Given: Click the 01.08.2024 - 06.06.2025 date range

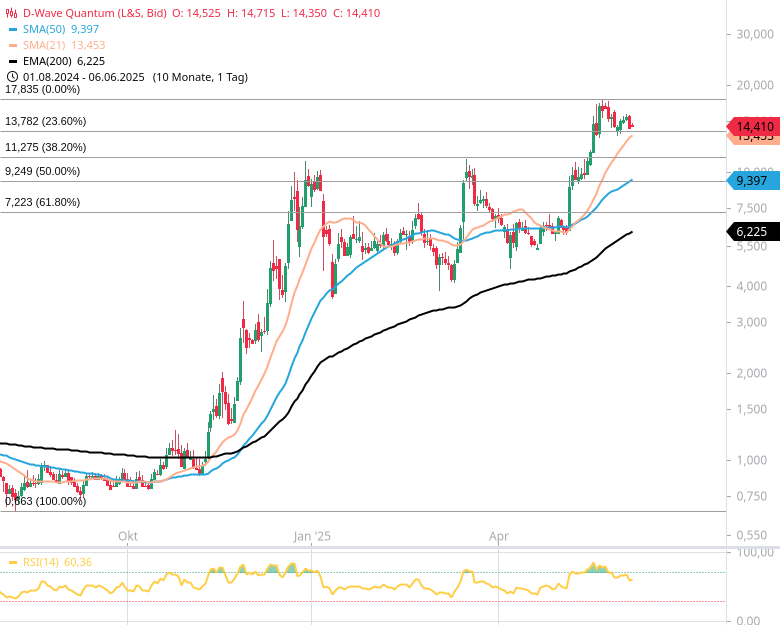Looking at the screenshot, I should (x=85, y=77).
